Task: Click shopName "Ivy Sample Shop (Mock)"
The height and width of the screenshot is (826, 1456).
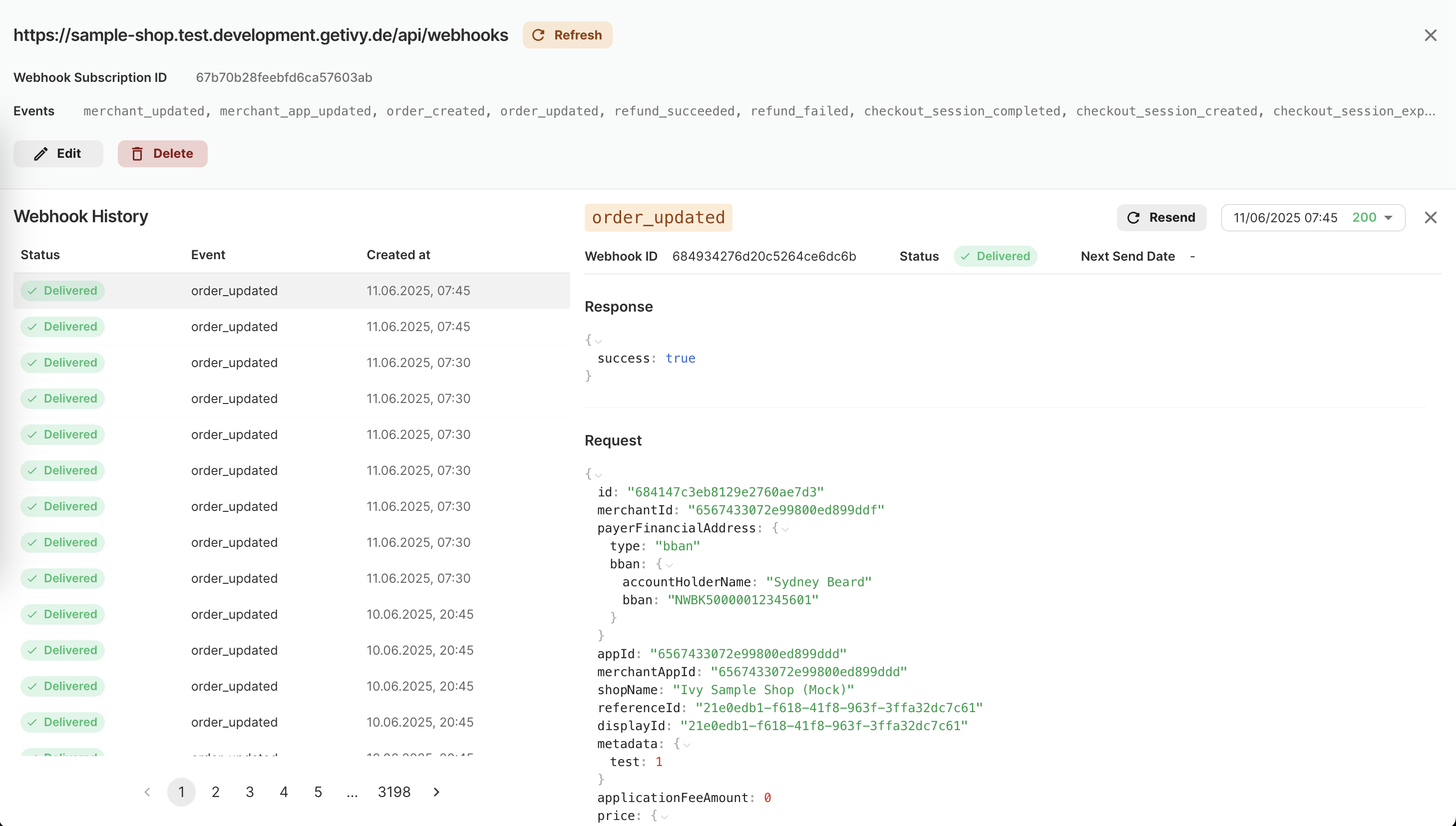Action: (763, 690)
